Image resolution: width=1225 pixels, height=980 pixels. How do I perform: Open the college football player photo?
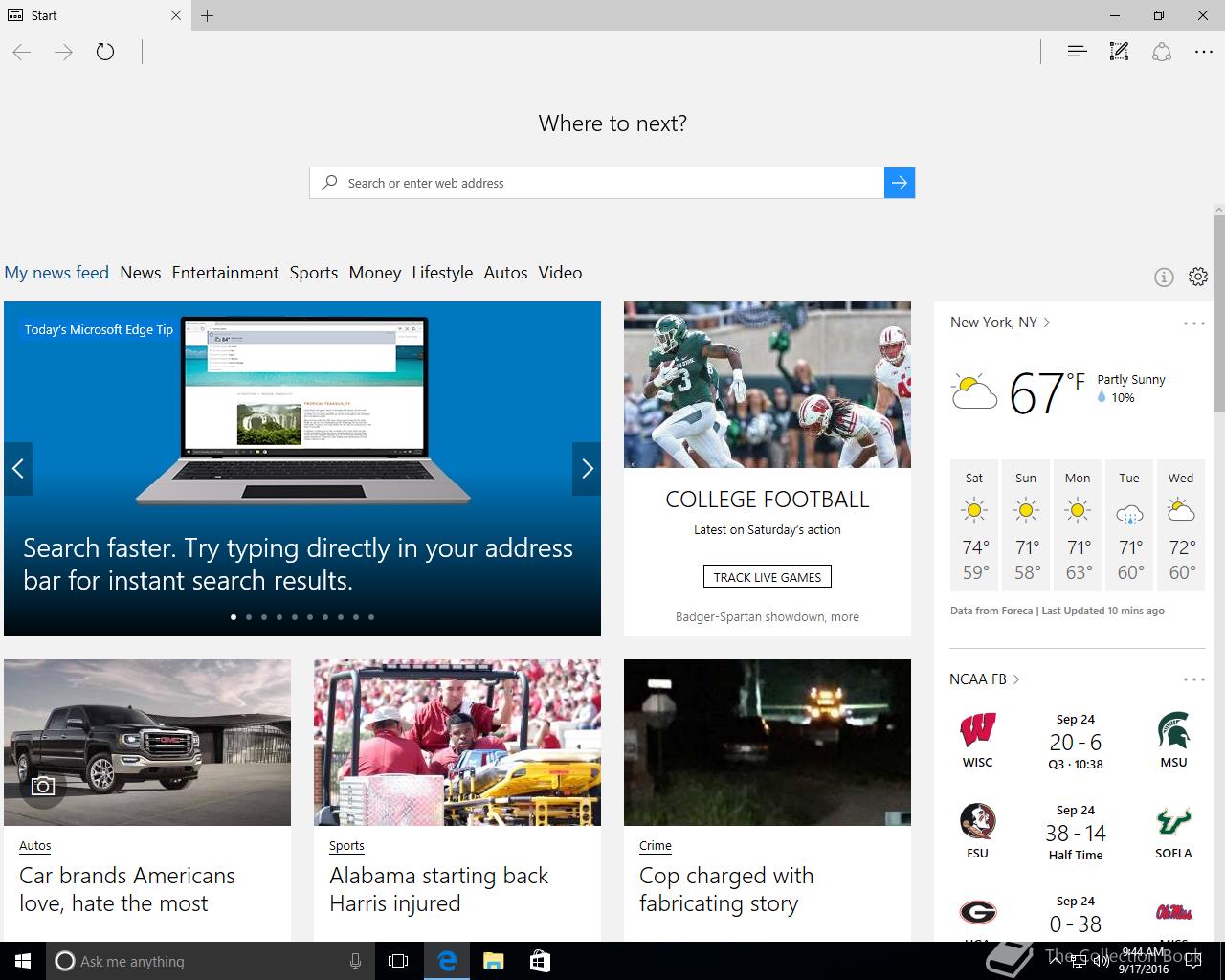point(768,385)
